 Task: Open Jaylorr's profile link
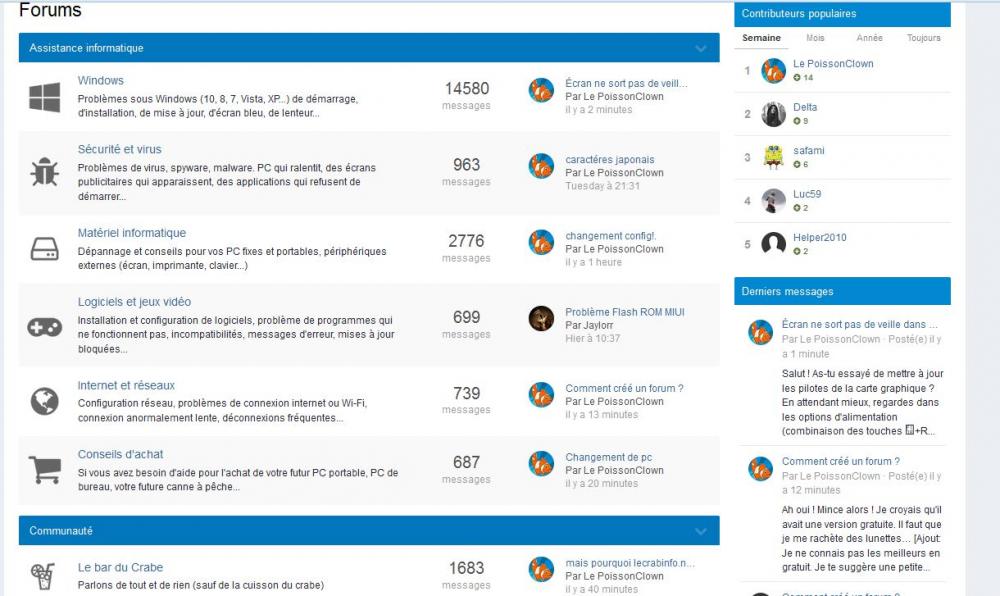(x=596, y=325)
